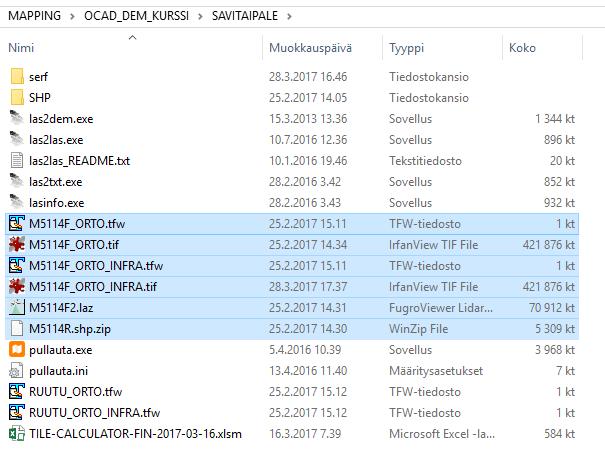Screen dimensions: 605x456
Task: Click the 3 968 kt size value
Action: point(554,350)
